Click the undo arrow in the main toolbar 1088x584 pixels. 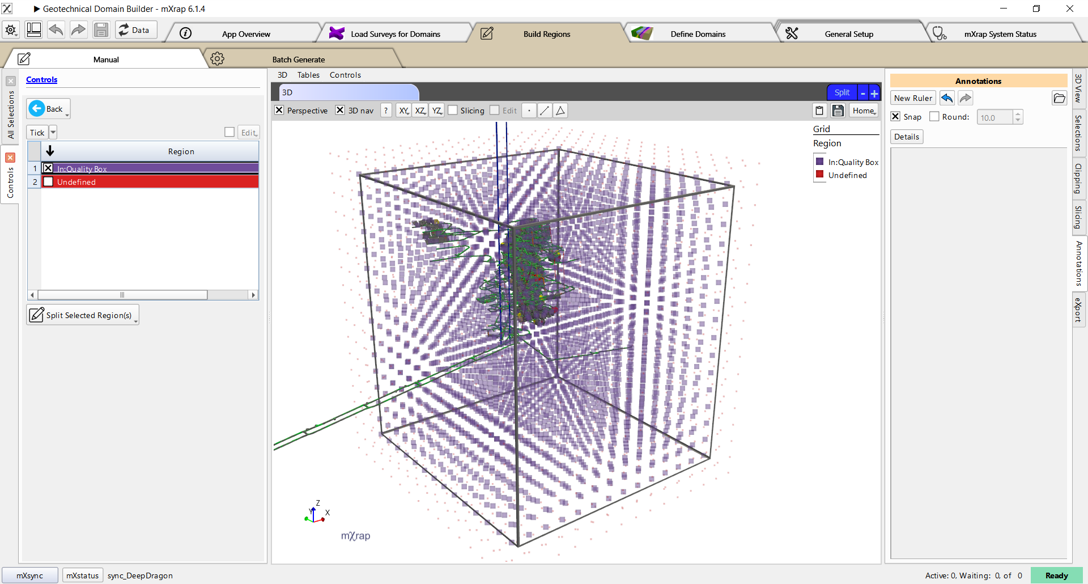[56, 30]
